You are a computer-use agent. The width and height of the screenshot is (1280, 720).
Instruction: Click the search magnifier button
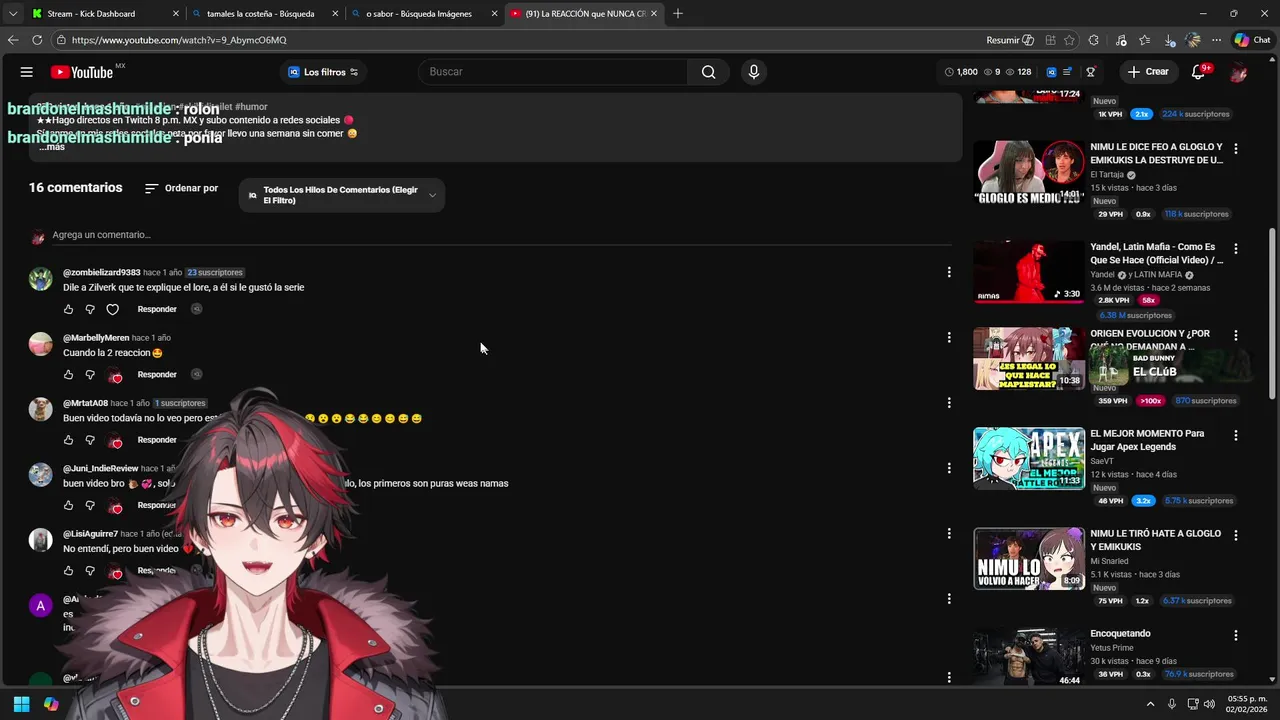point(708,72)
